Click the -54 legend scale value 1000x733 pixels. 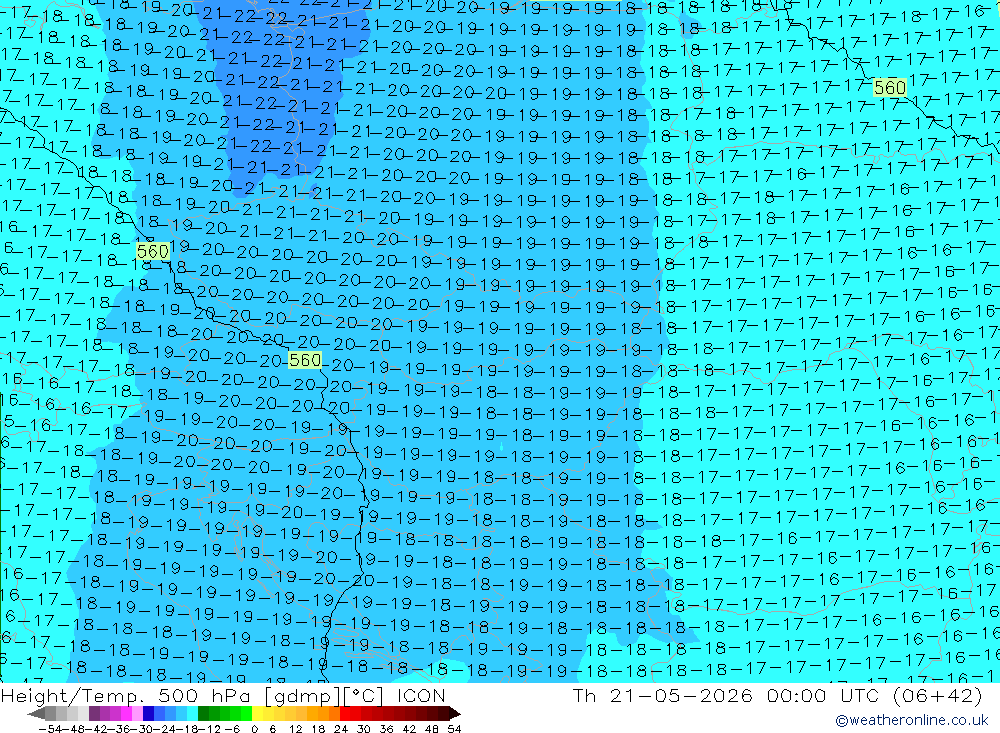[x=50, y=729]
